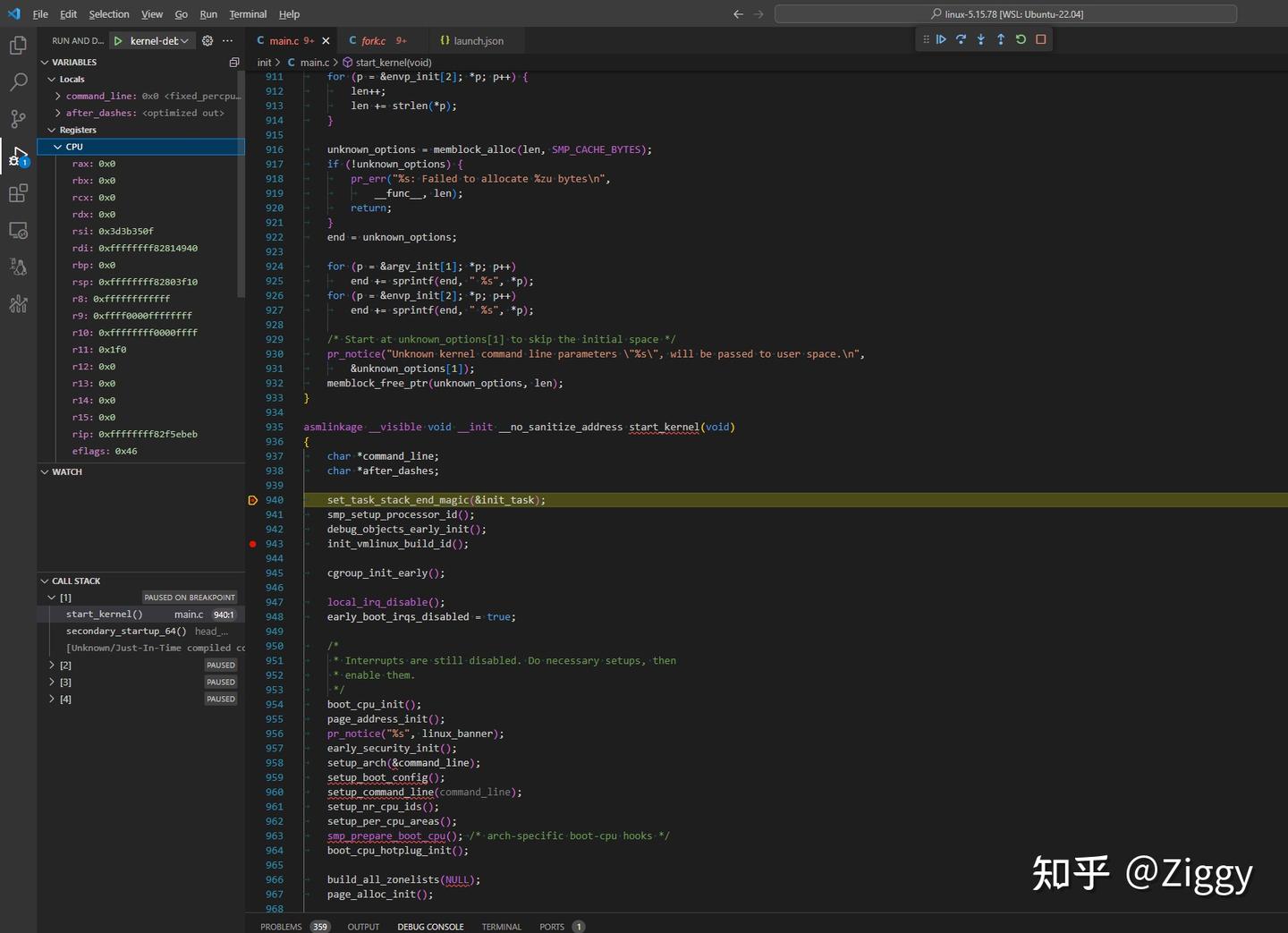
Task: Open the Run menu
Action: (208, 13)
